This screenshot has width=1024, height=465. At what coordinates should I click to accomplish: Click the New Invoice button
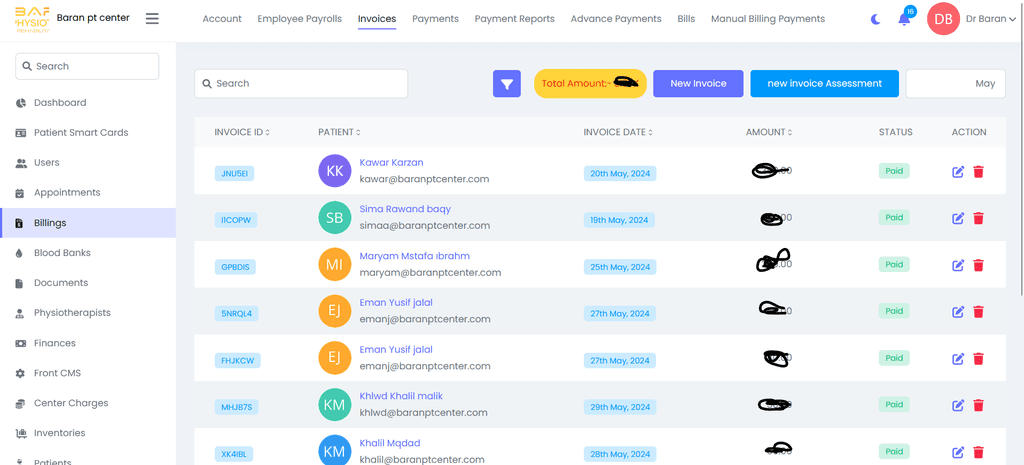698,84
